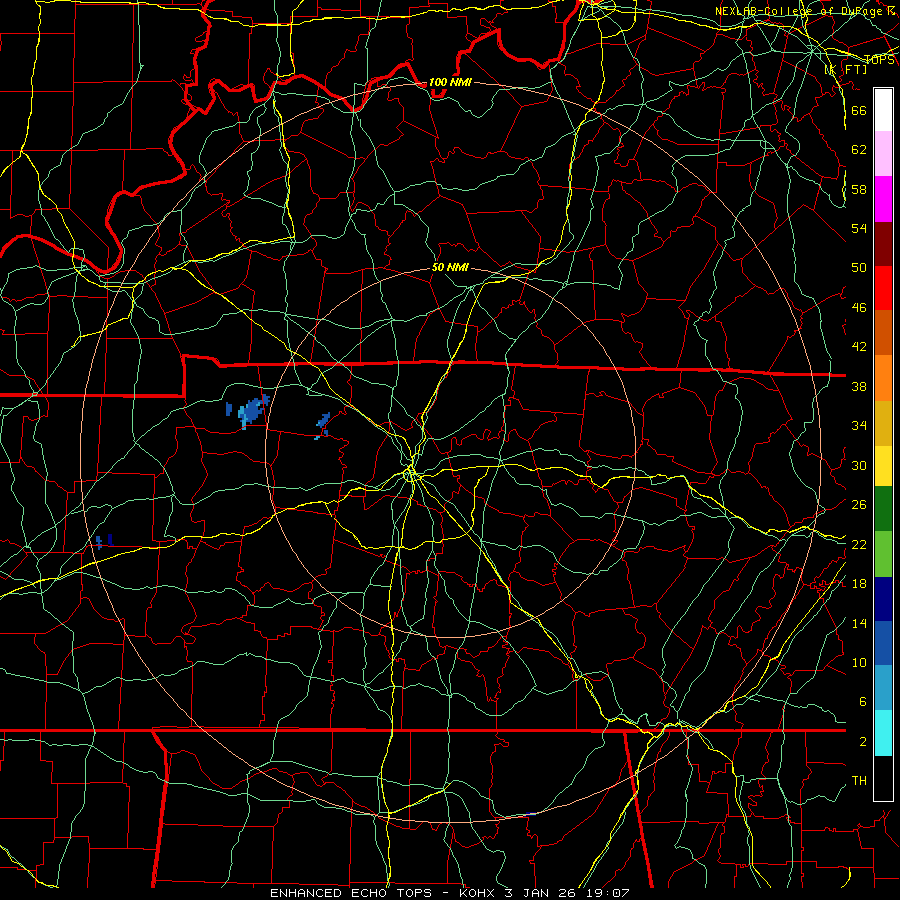Screen dimensions: 900x900
Task: Click the radar site at the highway convergence
Action: click(x=410, y=474)
